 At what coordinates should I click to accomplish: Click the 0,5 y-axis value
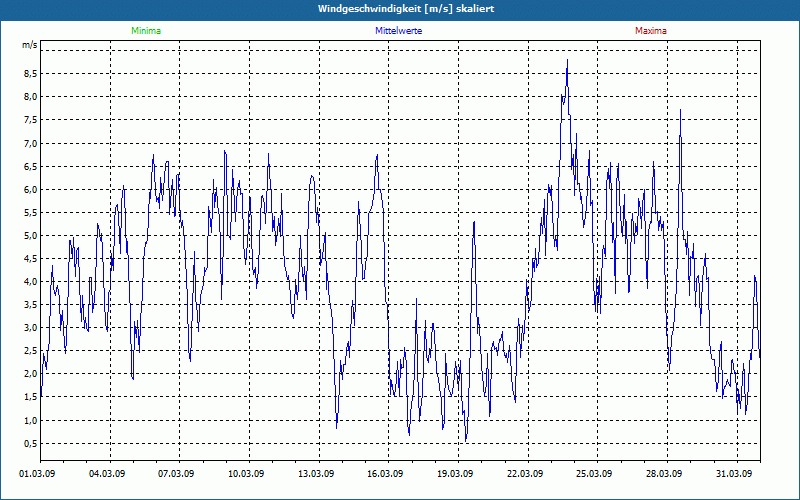31,444
